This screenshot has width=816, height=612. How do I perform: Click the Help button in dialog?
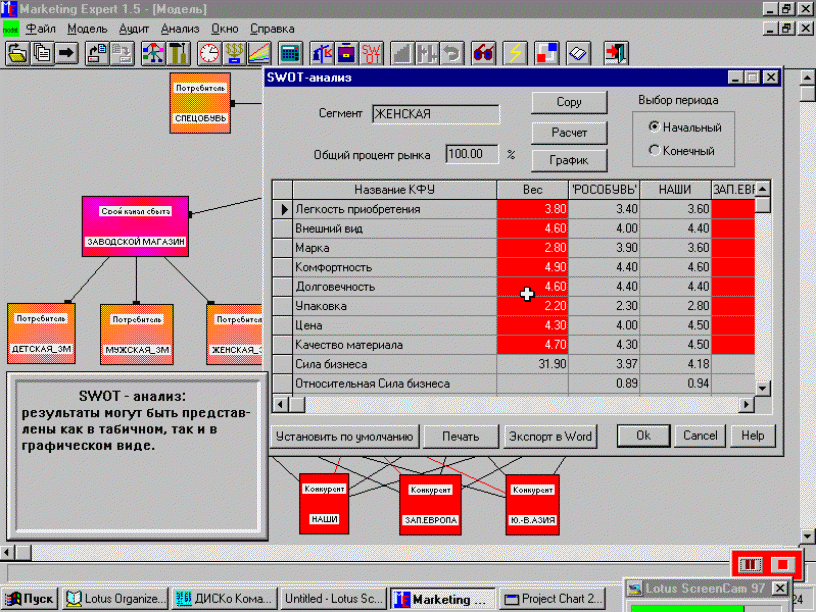(x=753, y=436)
